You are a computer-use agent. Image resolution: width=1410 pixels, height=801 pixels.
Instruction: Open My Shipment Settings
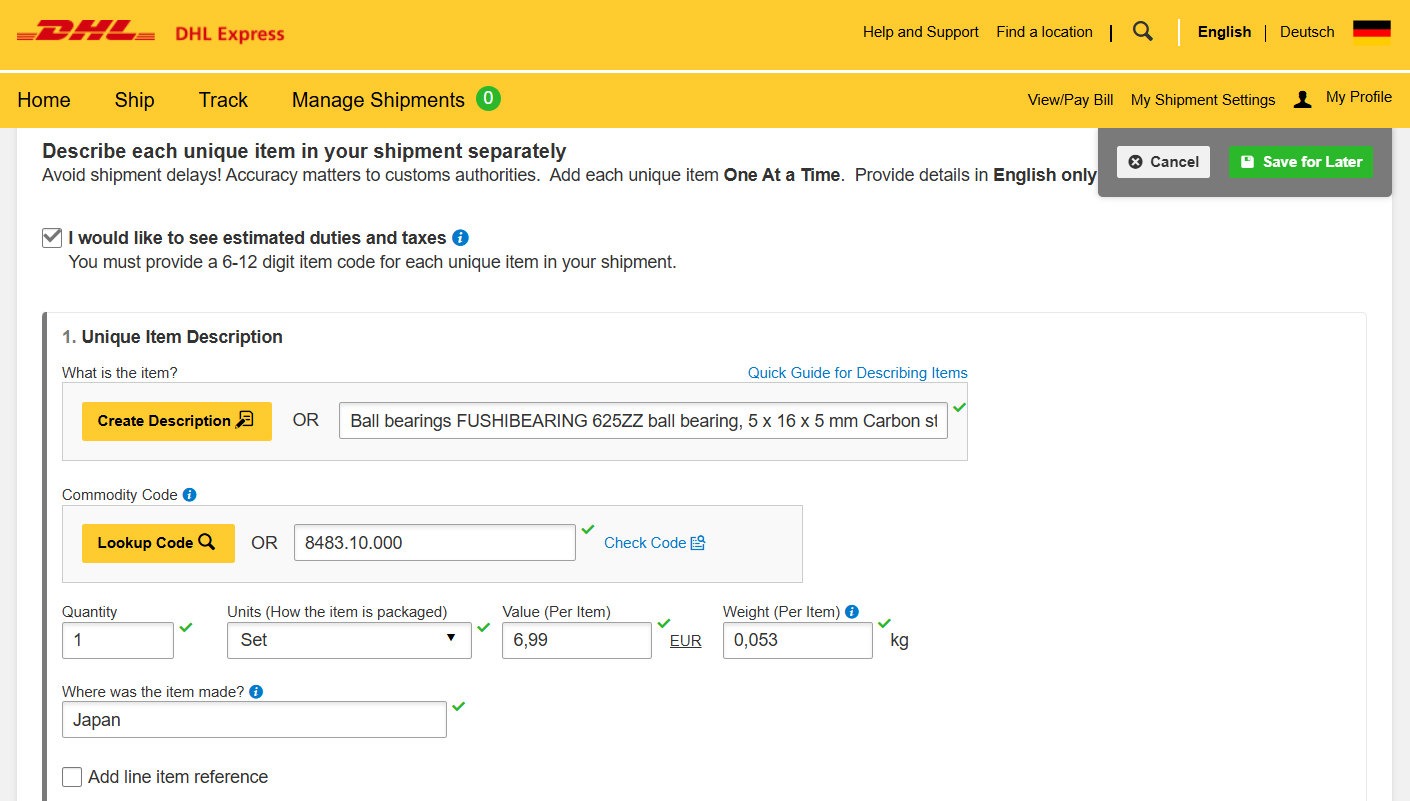click(1203, 100)
